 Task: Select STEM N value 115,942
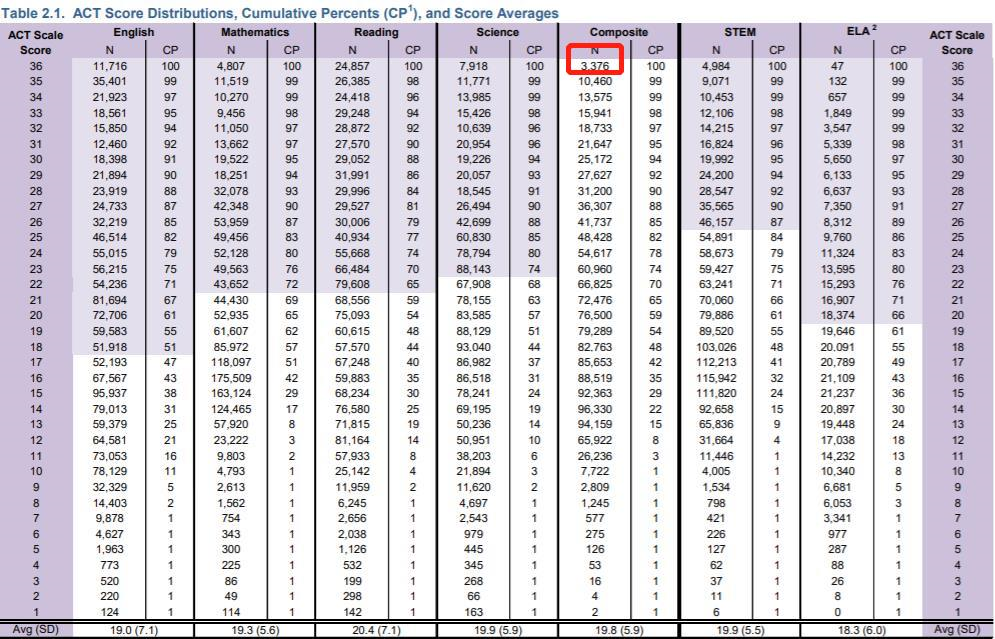(x=716, y=378)
